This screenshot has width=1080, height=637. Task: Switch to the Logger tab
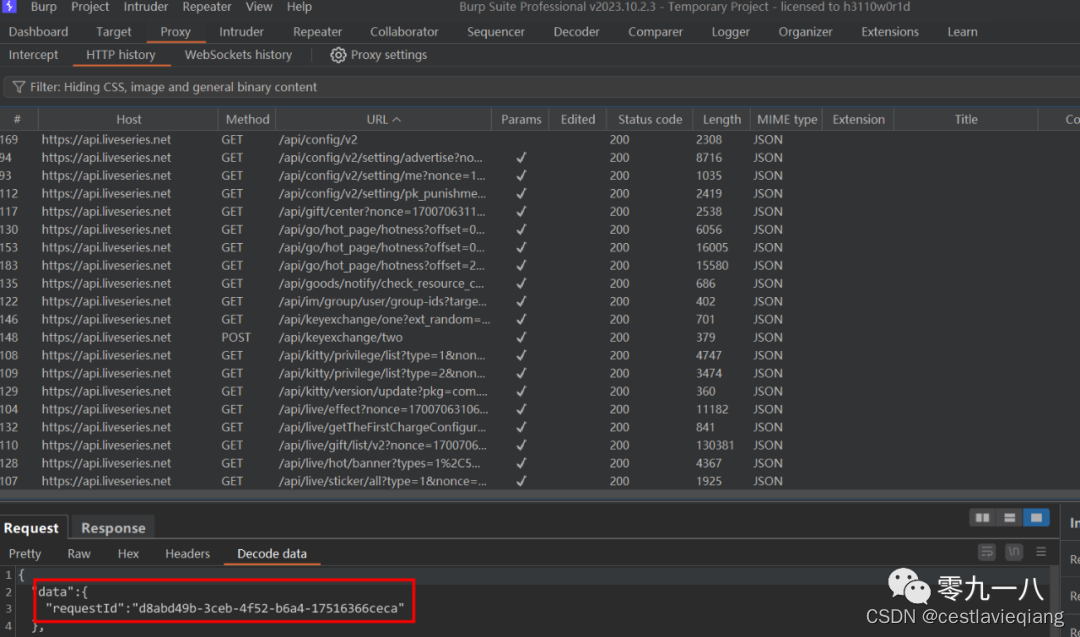point(730,32)
